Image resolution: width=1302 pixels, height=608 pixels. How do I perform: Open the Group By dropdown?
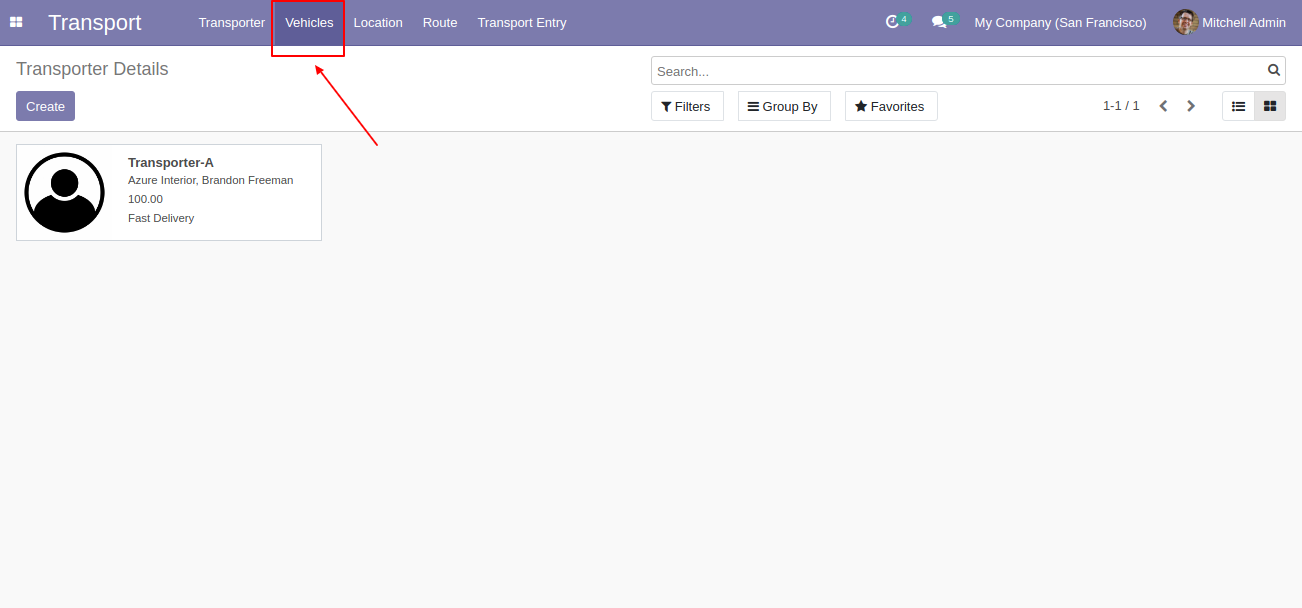(784, 106)
